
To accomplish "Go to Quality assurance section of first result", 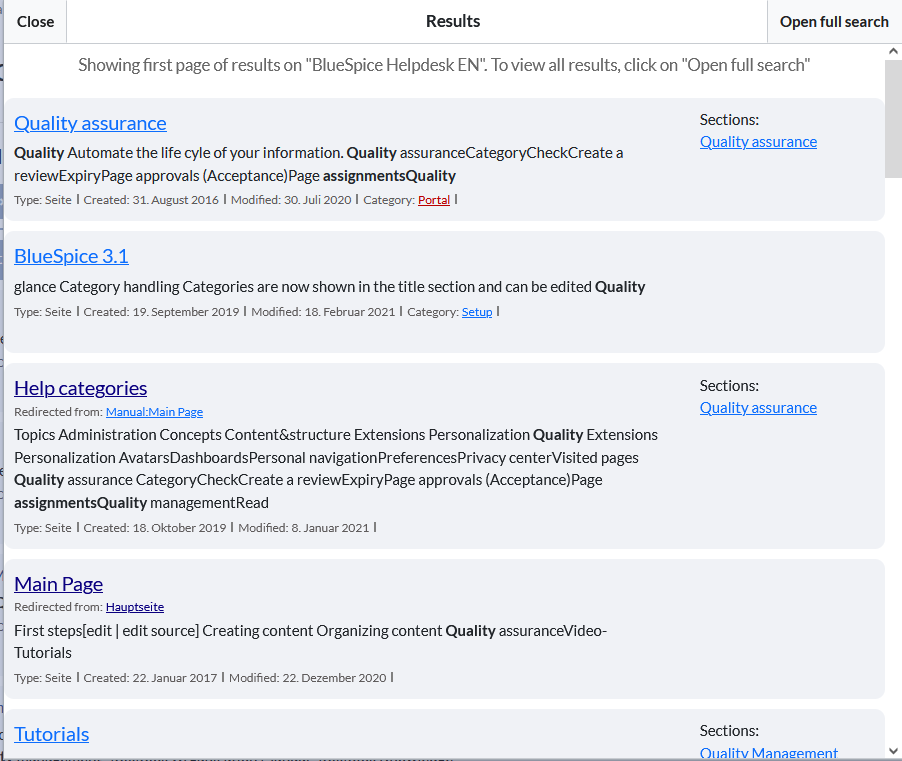I will click(x=758, y=142).
